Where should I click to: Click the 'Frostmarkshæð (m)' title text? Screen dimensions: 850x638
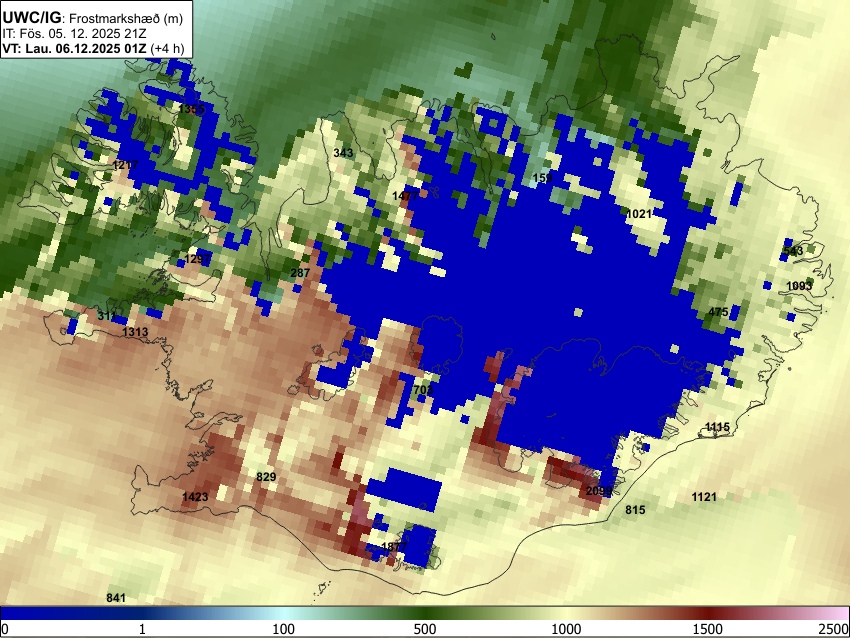coord(126,18)
